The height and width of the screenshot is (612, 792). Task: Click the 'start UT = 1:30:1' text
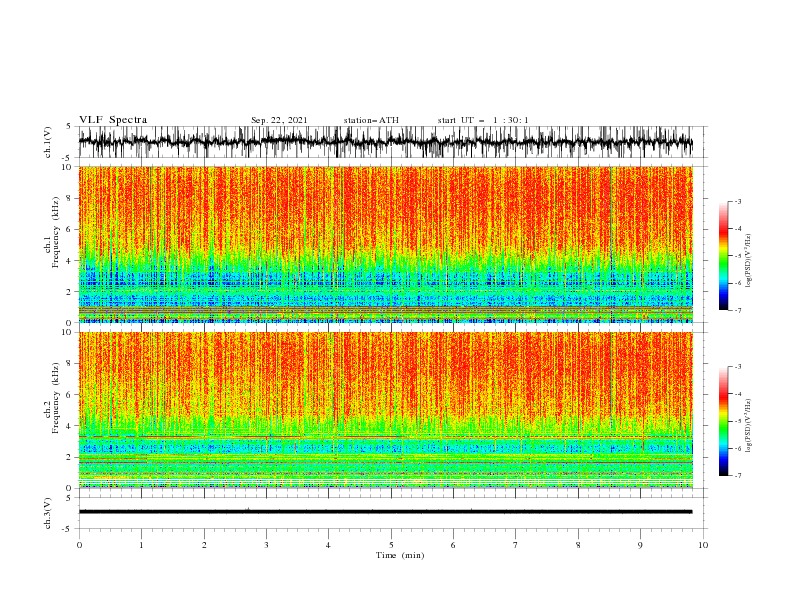coord(483,120)
